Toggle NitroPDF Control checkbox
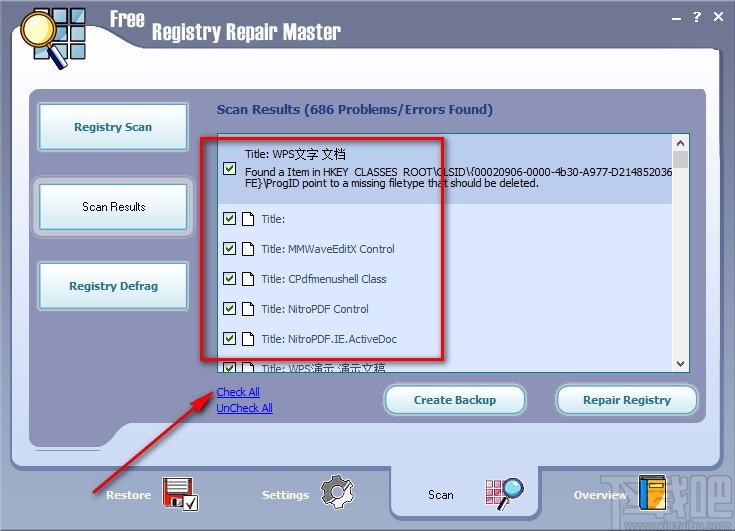Image resolution: width=735 pixels, height=531 pixels. (229, 308)
